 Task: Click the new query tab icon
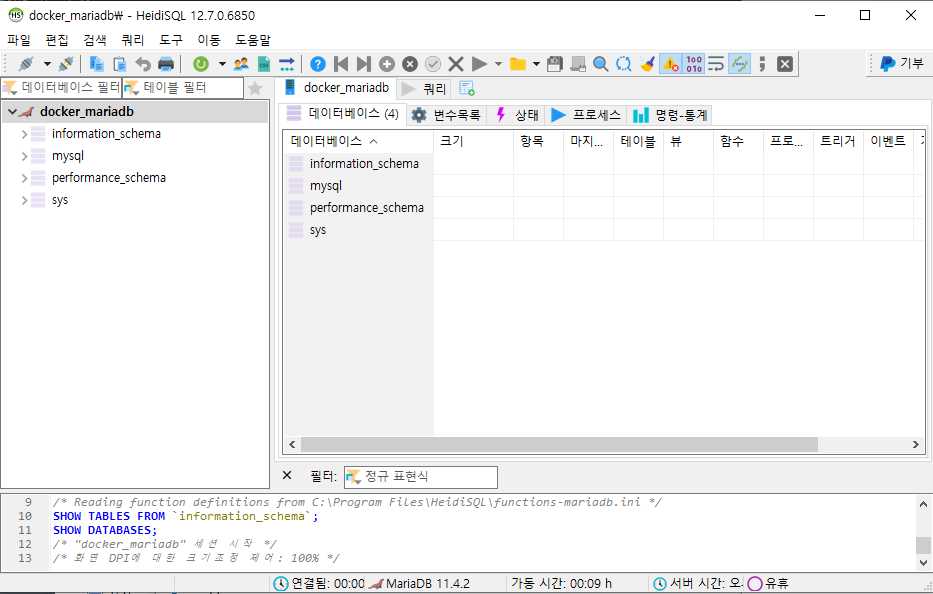pyautogui.click(x=467, y=89)
